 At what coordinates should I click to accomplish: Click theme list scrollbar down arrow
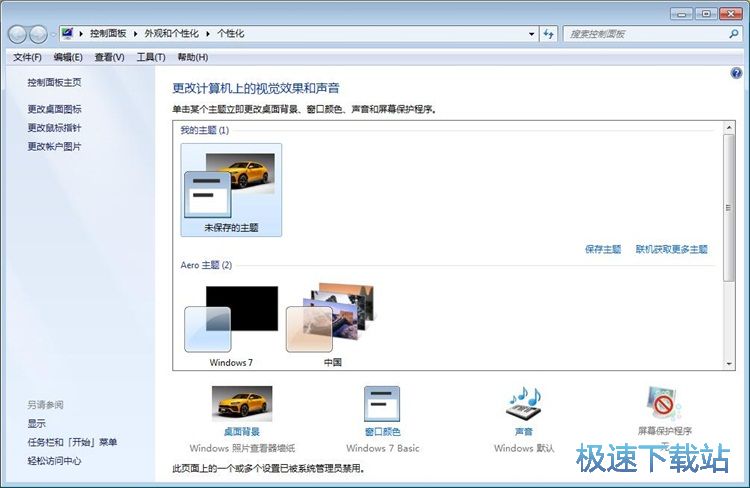pyautogui.click(x=728, y=364)
